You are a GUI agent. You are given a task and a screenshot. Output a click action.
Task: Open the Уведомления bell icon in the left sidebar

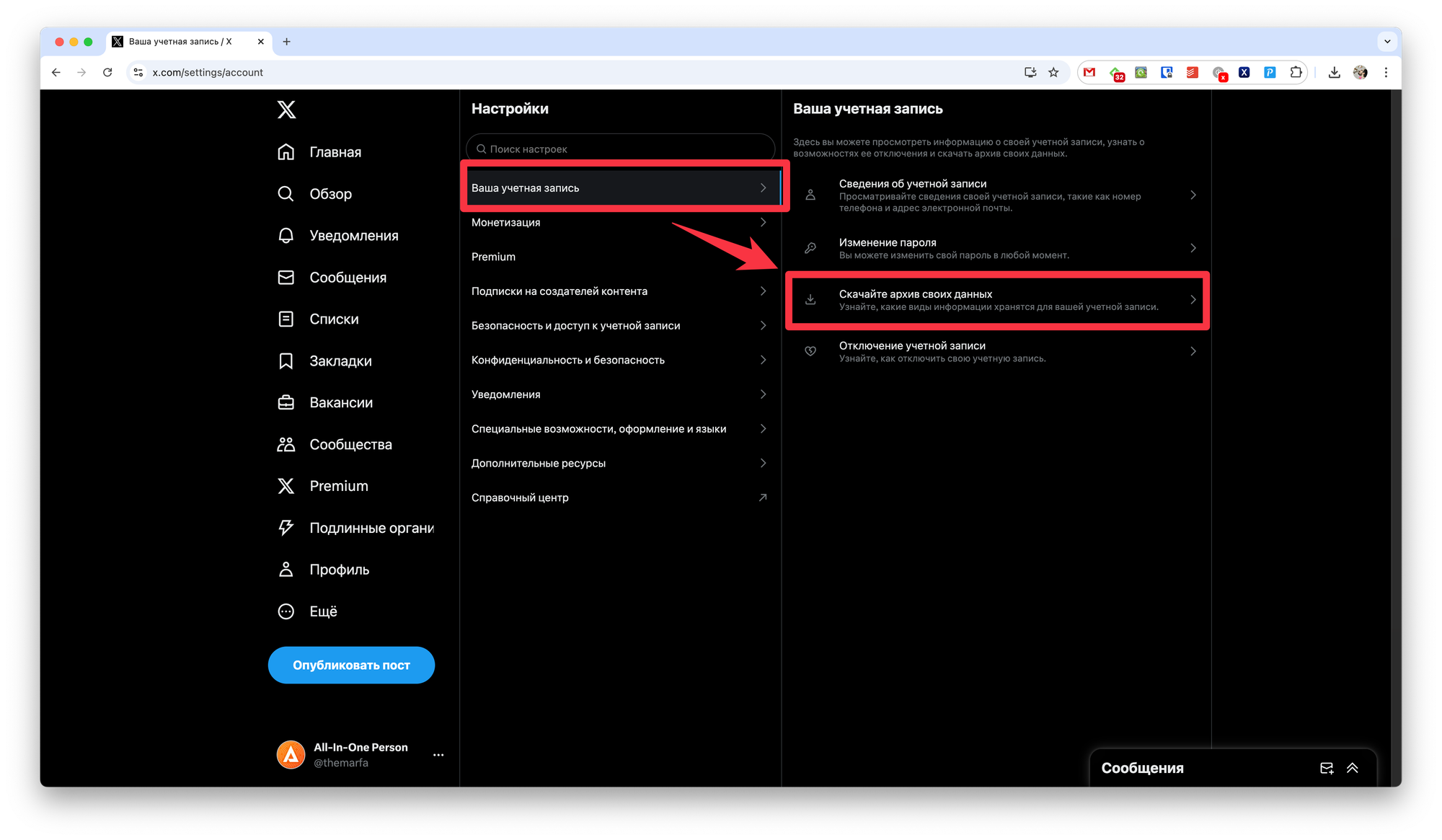(286, 236)
